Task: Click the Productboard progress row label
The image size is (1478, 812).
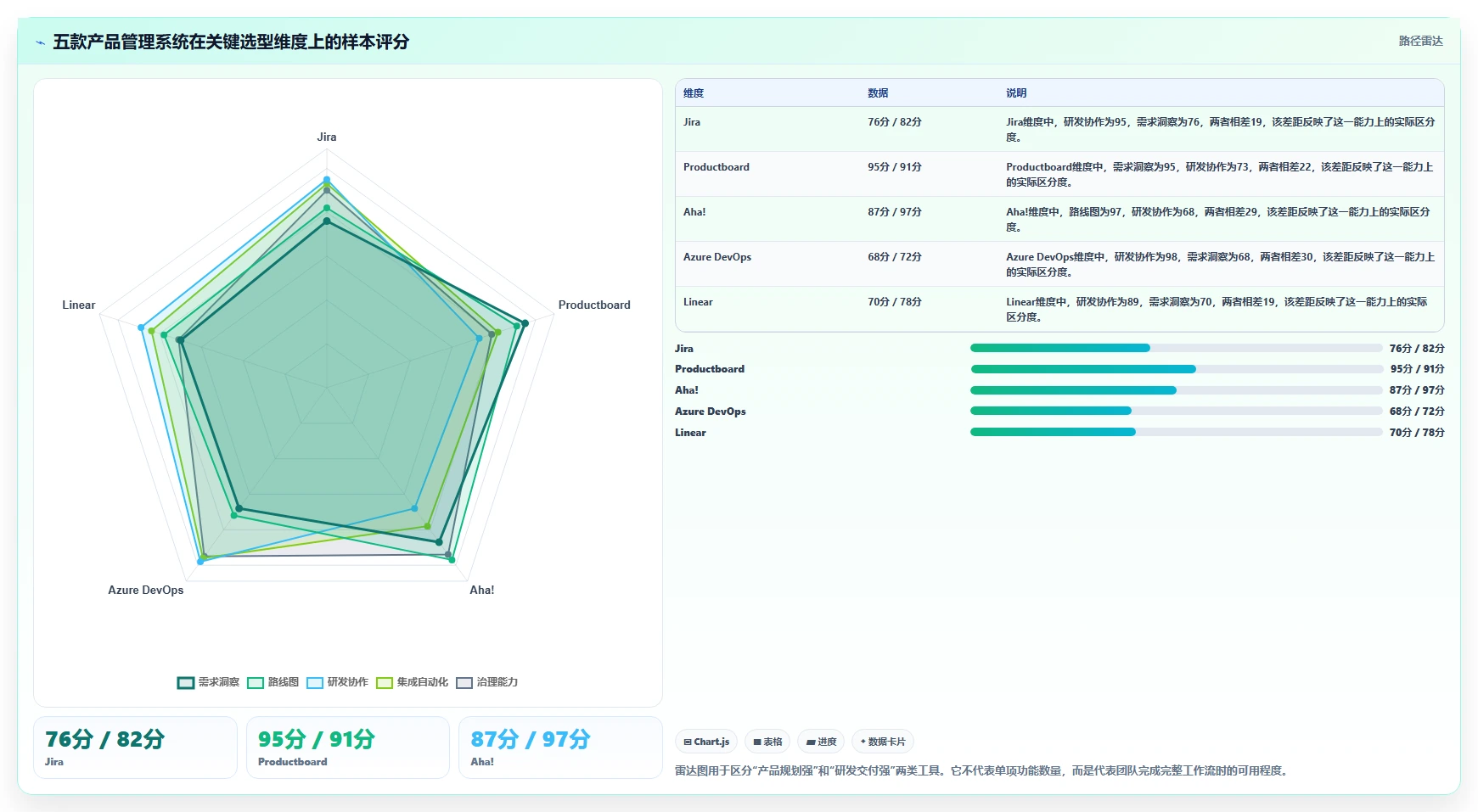Action: click(x=710, y=369)
